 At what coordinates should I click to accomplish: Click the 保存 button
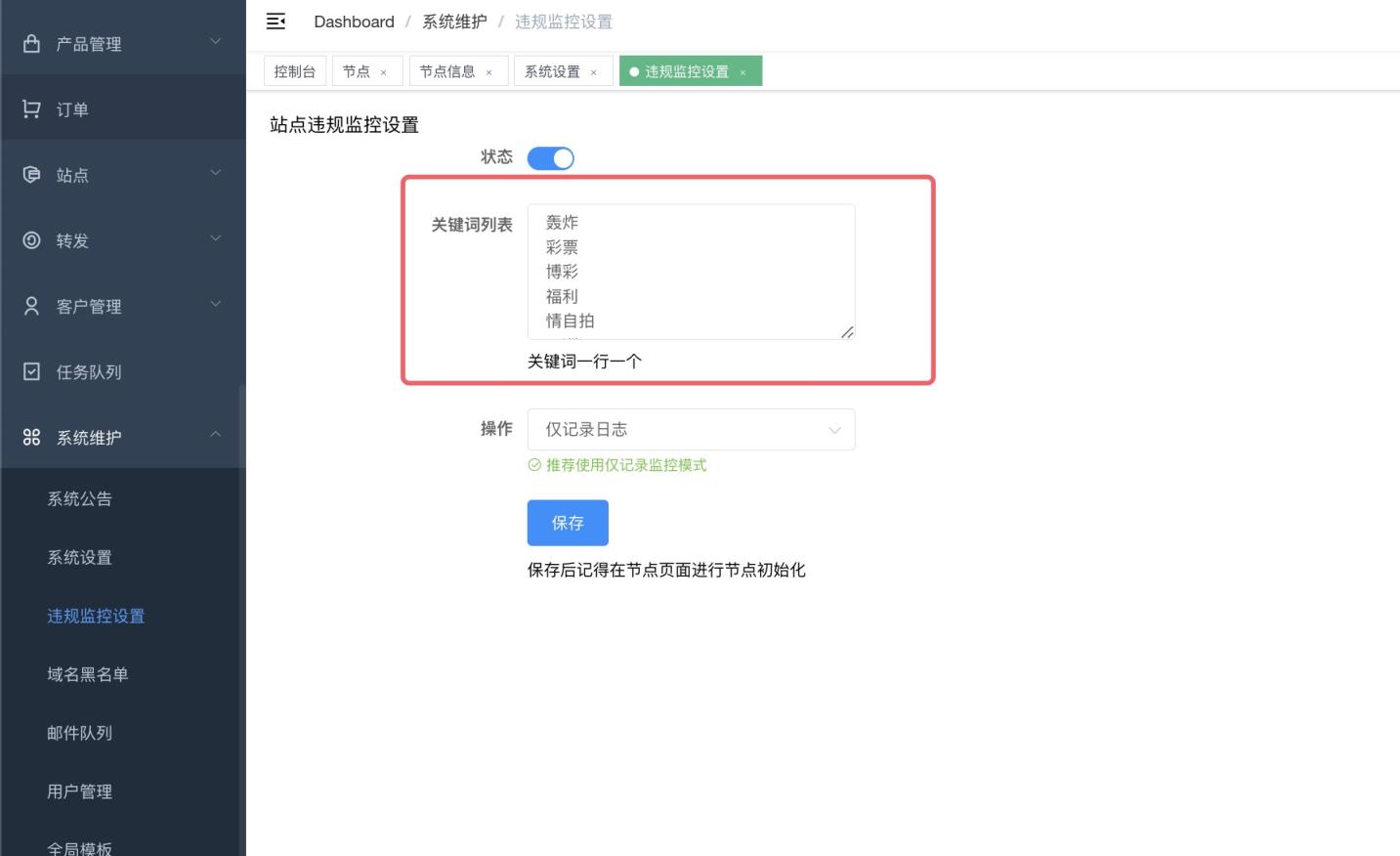tap(568, 523)
